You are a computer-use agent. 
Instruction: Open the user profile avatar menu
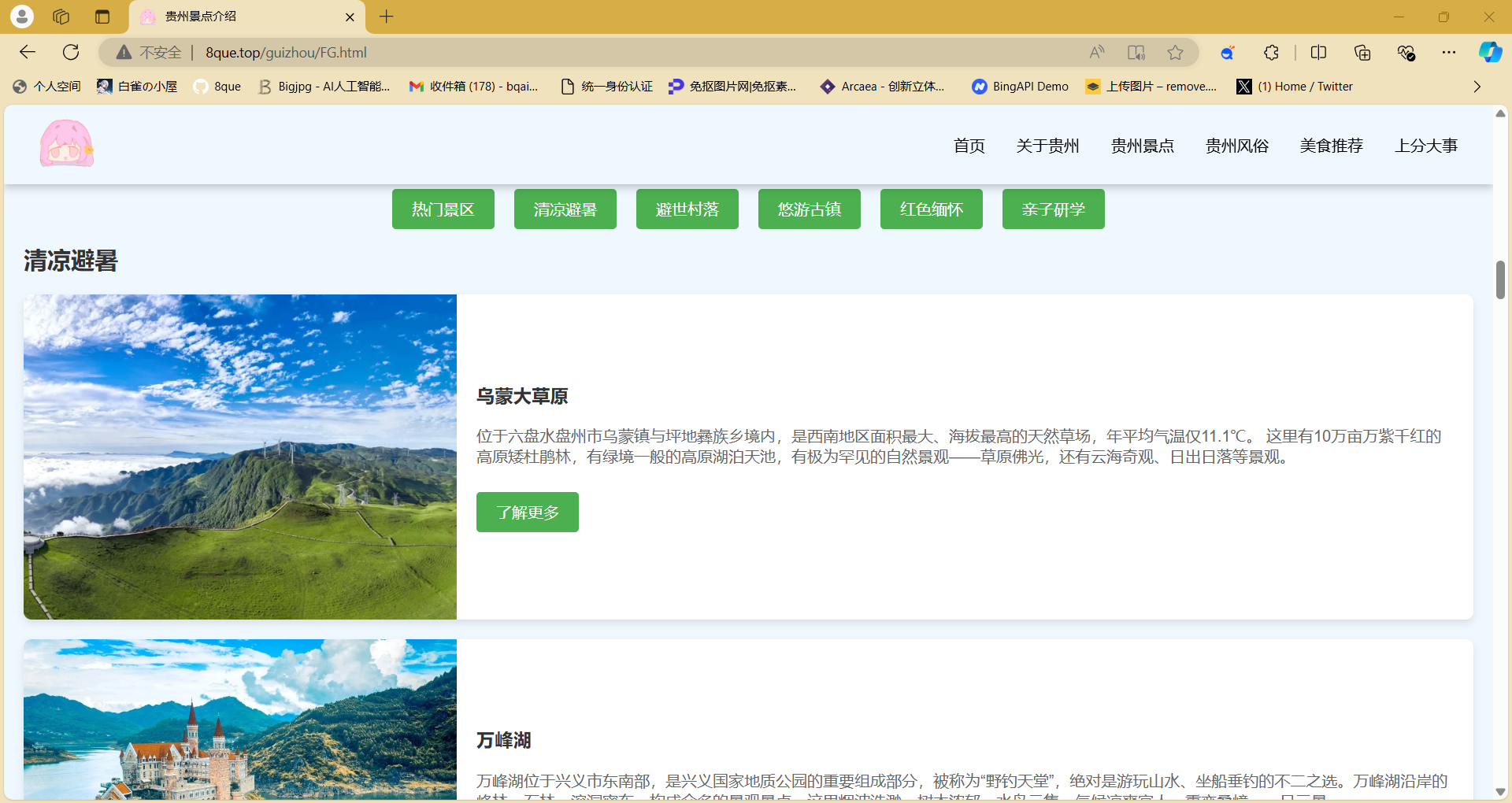22,17
